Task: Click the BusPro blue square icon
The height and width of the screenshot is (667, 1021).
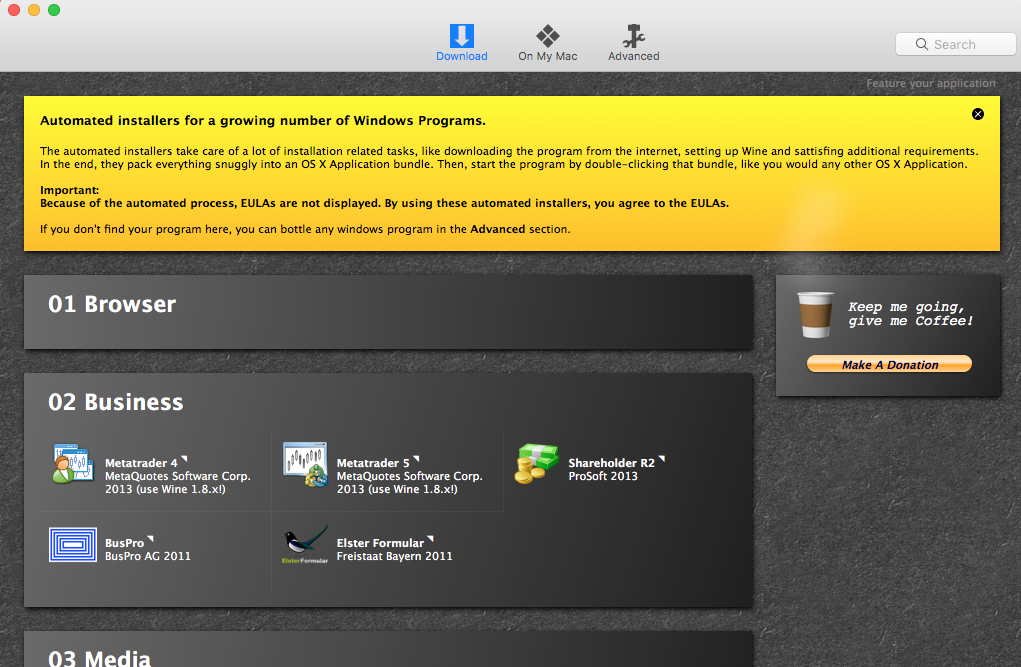Action: (72, 544)
